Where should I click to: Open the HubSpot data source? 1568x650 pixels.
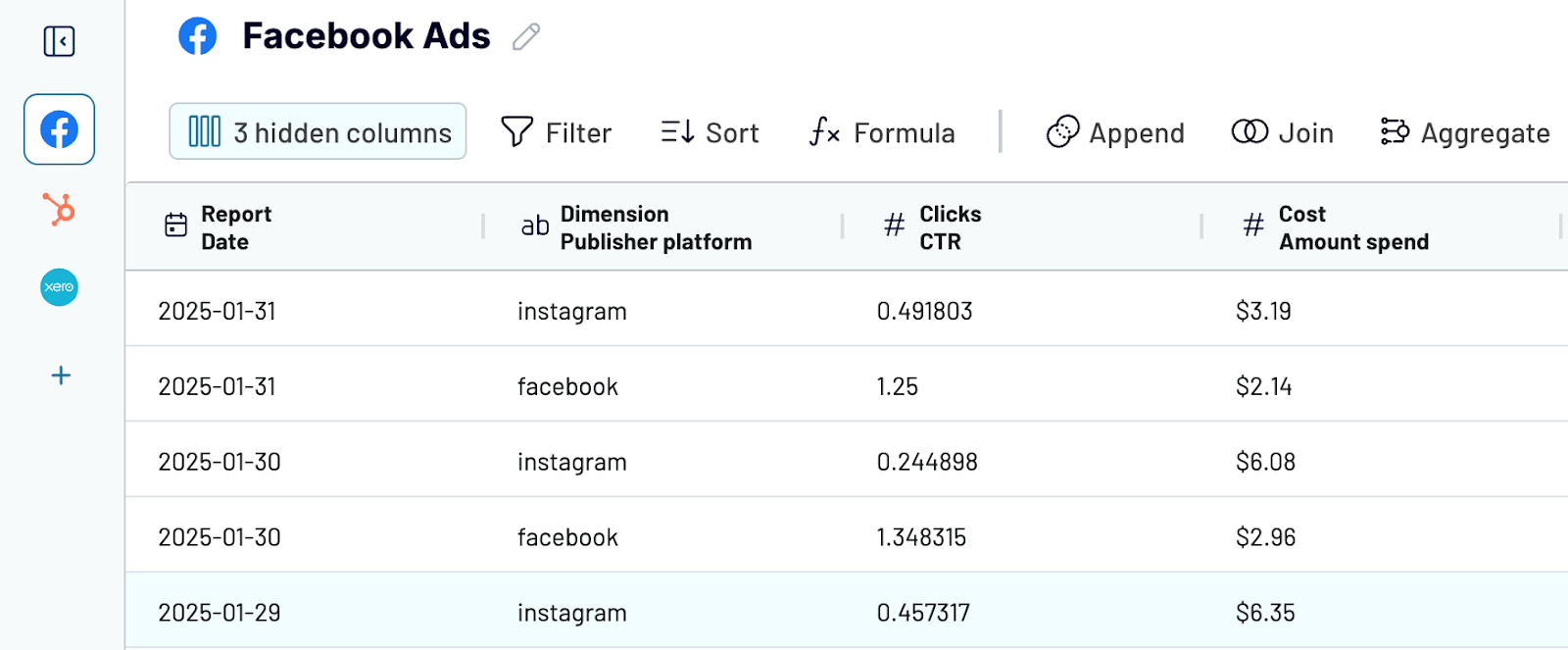pos(58,209)
